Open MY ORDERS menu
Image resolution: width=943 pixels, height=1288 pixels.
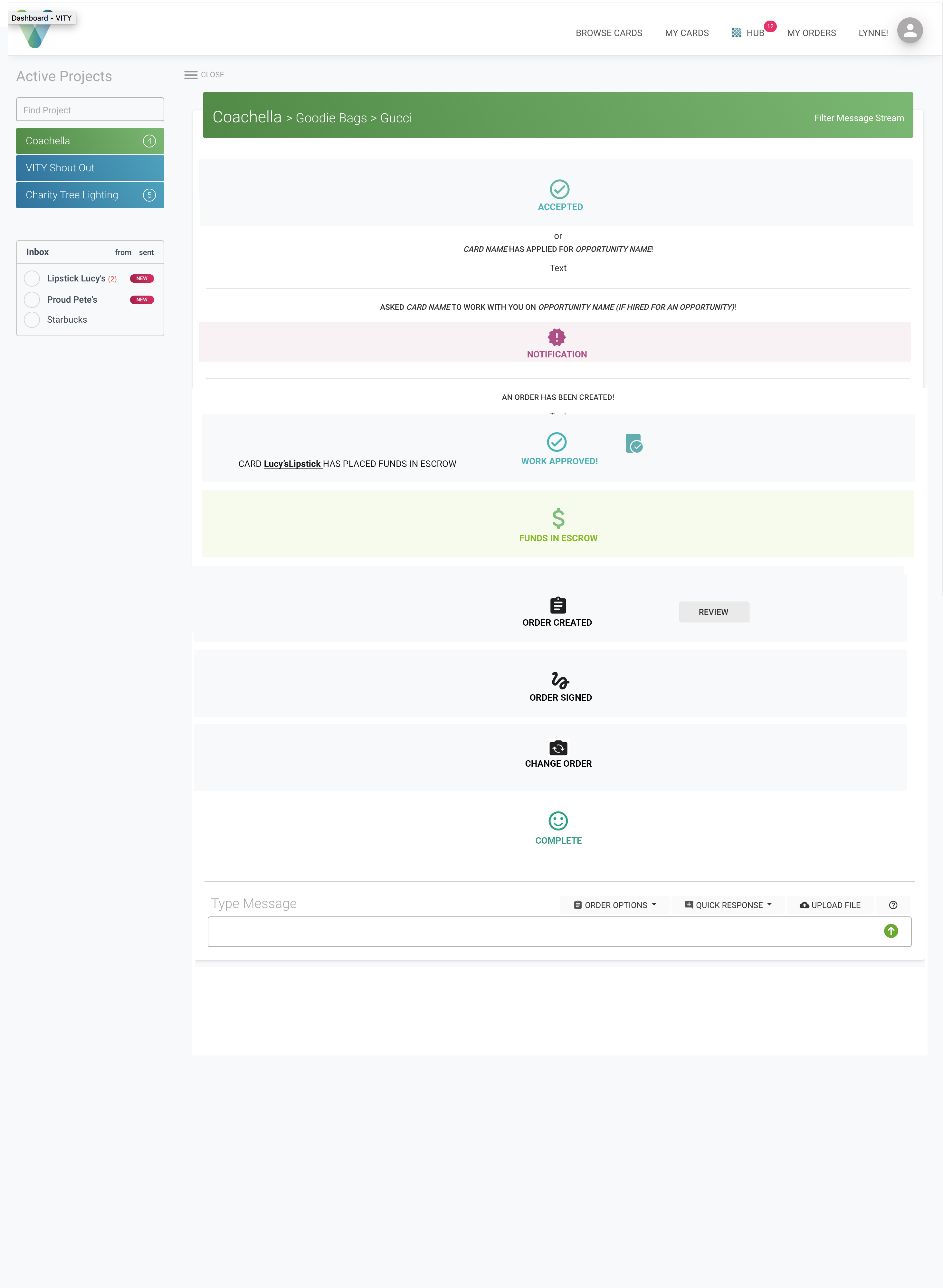coord(811,33)
